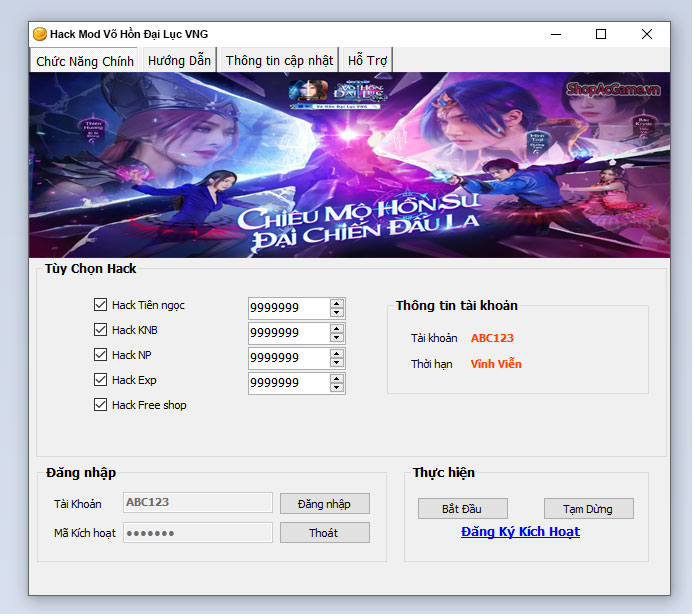The image size is (693, 616).
Task: Click the Tùy Chọn Hack group title
Action: point(91,268)
